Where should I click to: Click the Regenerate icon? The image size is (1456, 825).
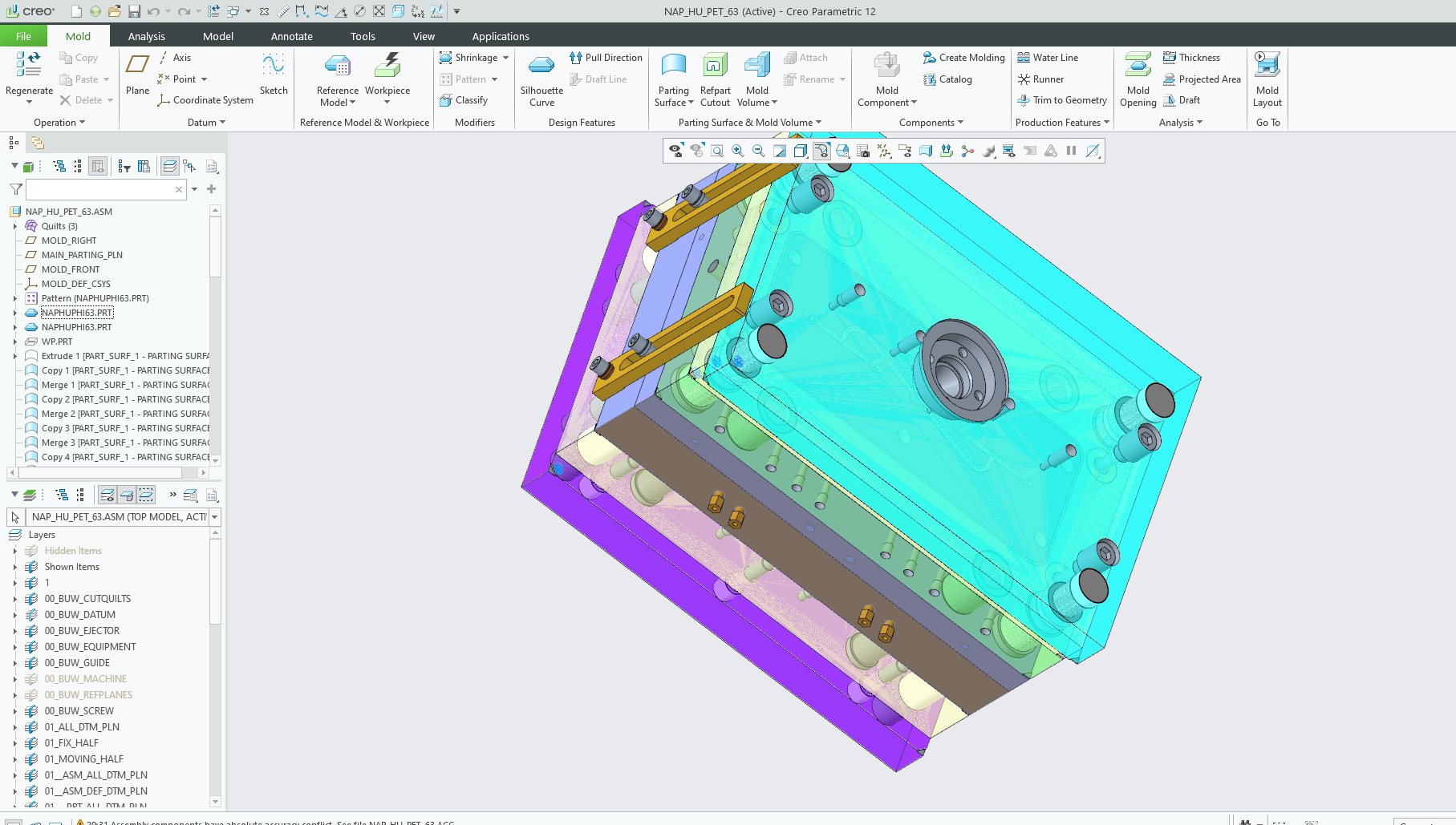pyautogui.click(x=29, y=66)
